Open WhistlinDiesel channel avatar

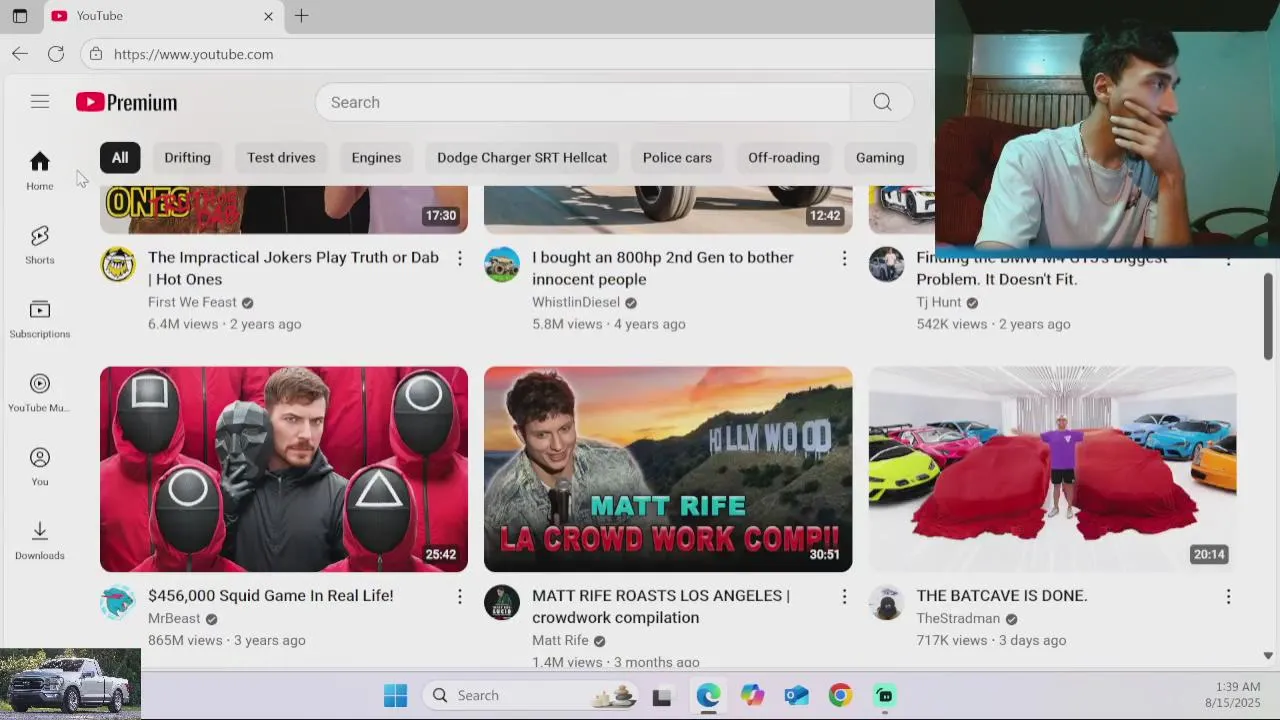point(502,264)
